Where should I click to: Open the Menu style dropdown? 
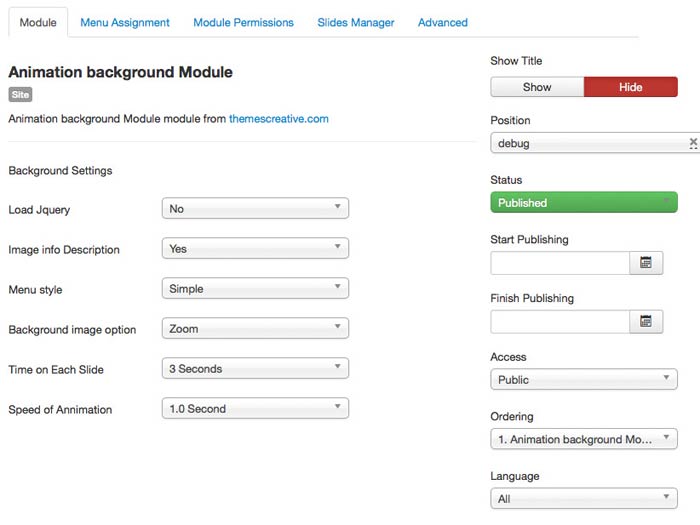tap(255, 289)
